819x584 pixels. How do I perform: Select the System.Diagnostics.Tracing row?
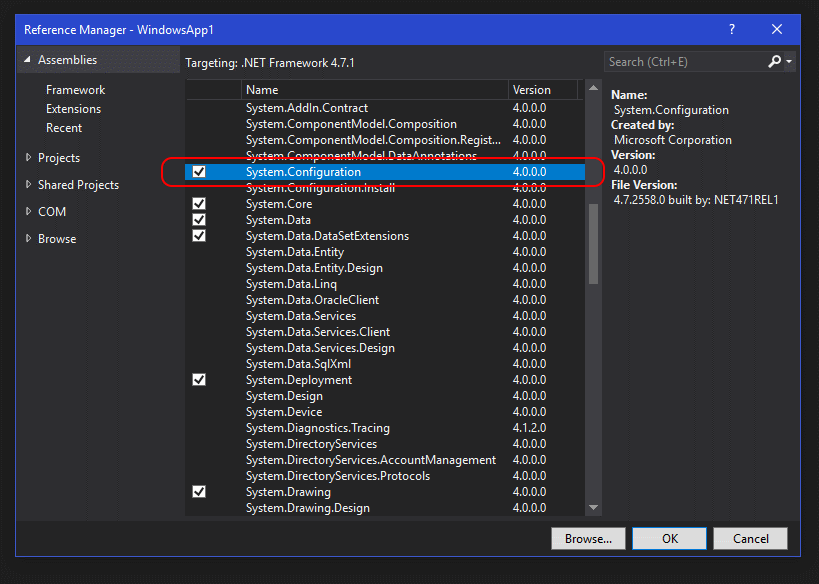point(385,428)
